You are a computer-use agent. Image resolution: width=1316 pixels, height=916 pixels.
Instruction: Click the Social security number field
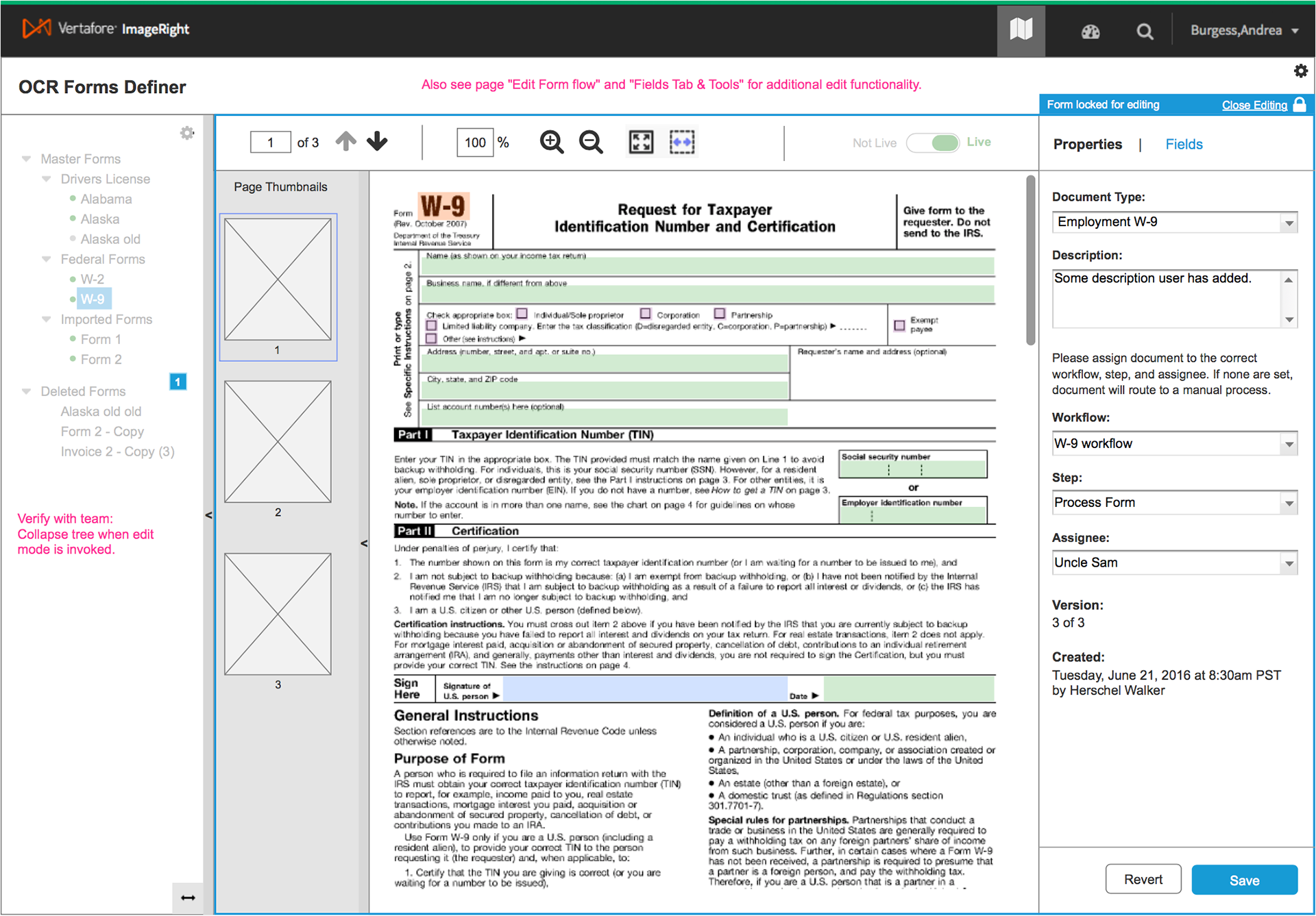913,469
